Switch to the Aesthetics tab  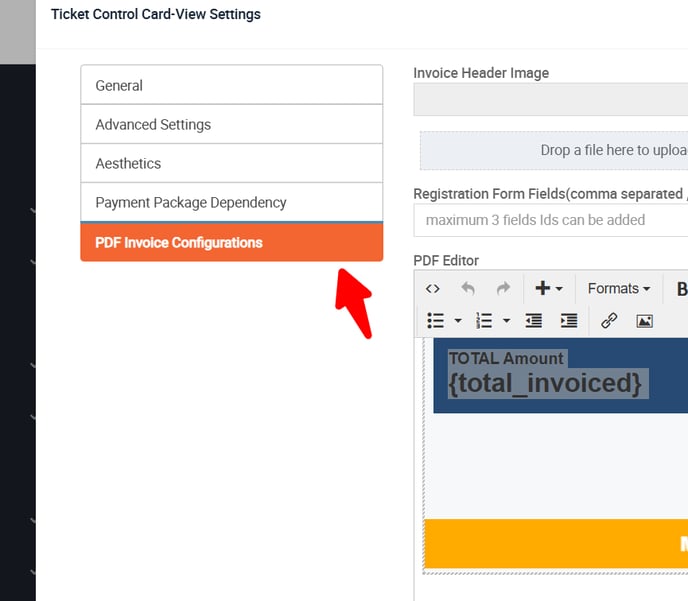[232, 163]
